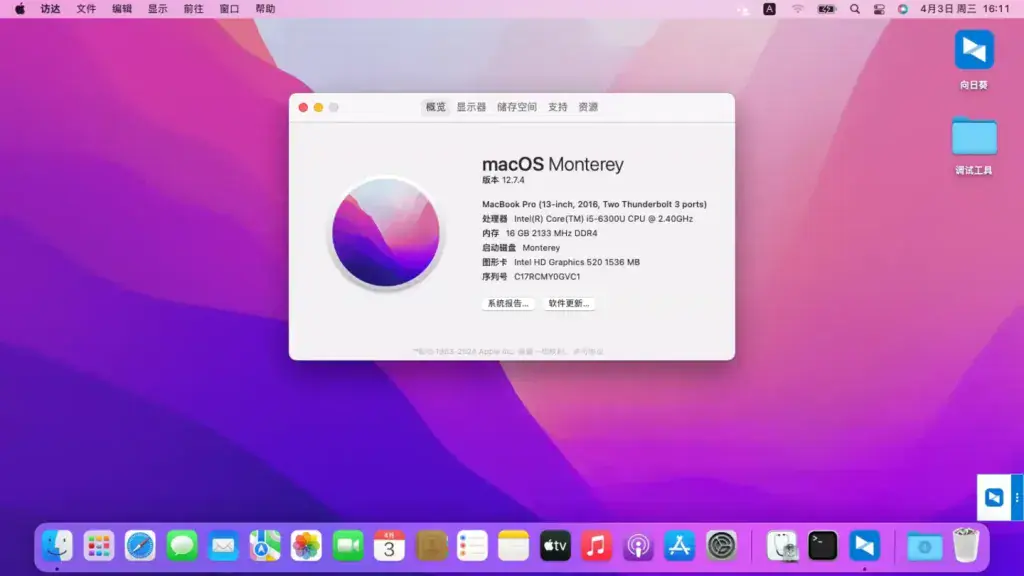Viewport: 1024px width, 576px height.
Task: Switch to the 储存空间 tab
Action: click(x=517, y=107)
